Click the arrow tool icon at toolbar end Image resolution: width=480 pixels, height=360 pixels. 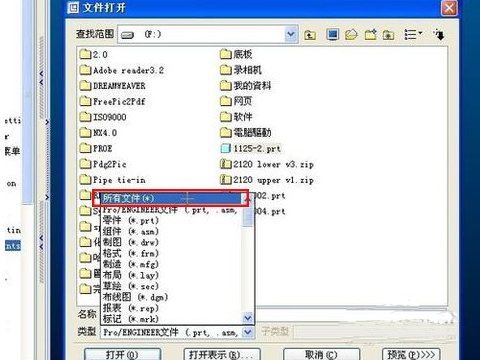coord(439,34)
